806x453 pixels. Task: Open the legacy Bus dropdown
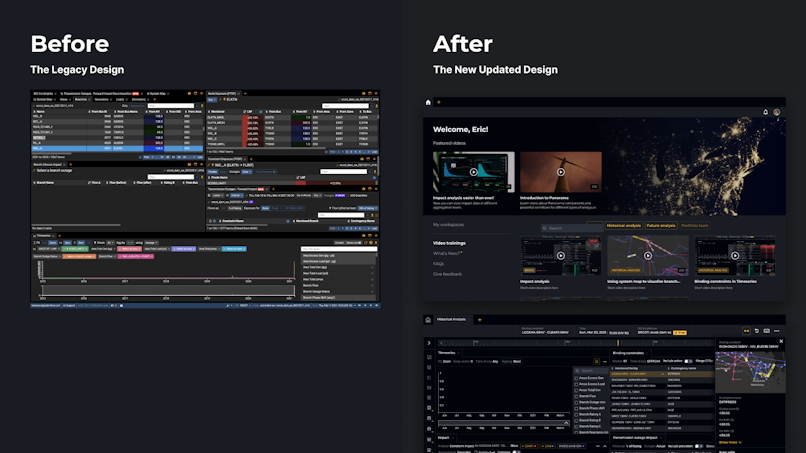pyautogui.click(x=212, y=100)
